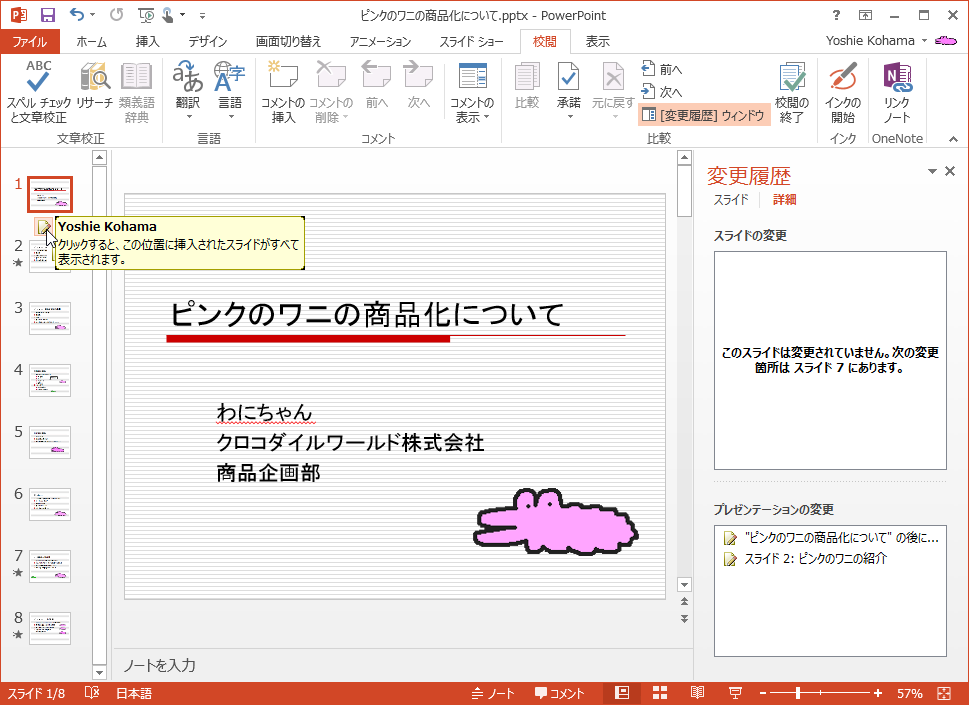Screen dimensions: 969x705
Task: Start inking with インクの開始
Action: [x=842, y=78]
